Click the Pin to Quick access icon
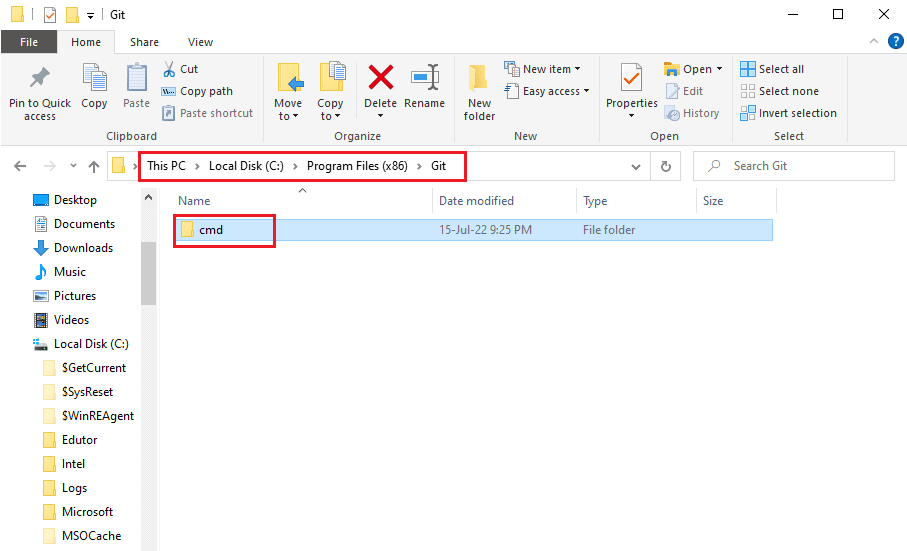The width and height of the screenshot is (907, 551). click(39, 78)
